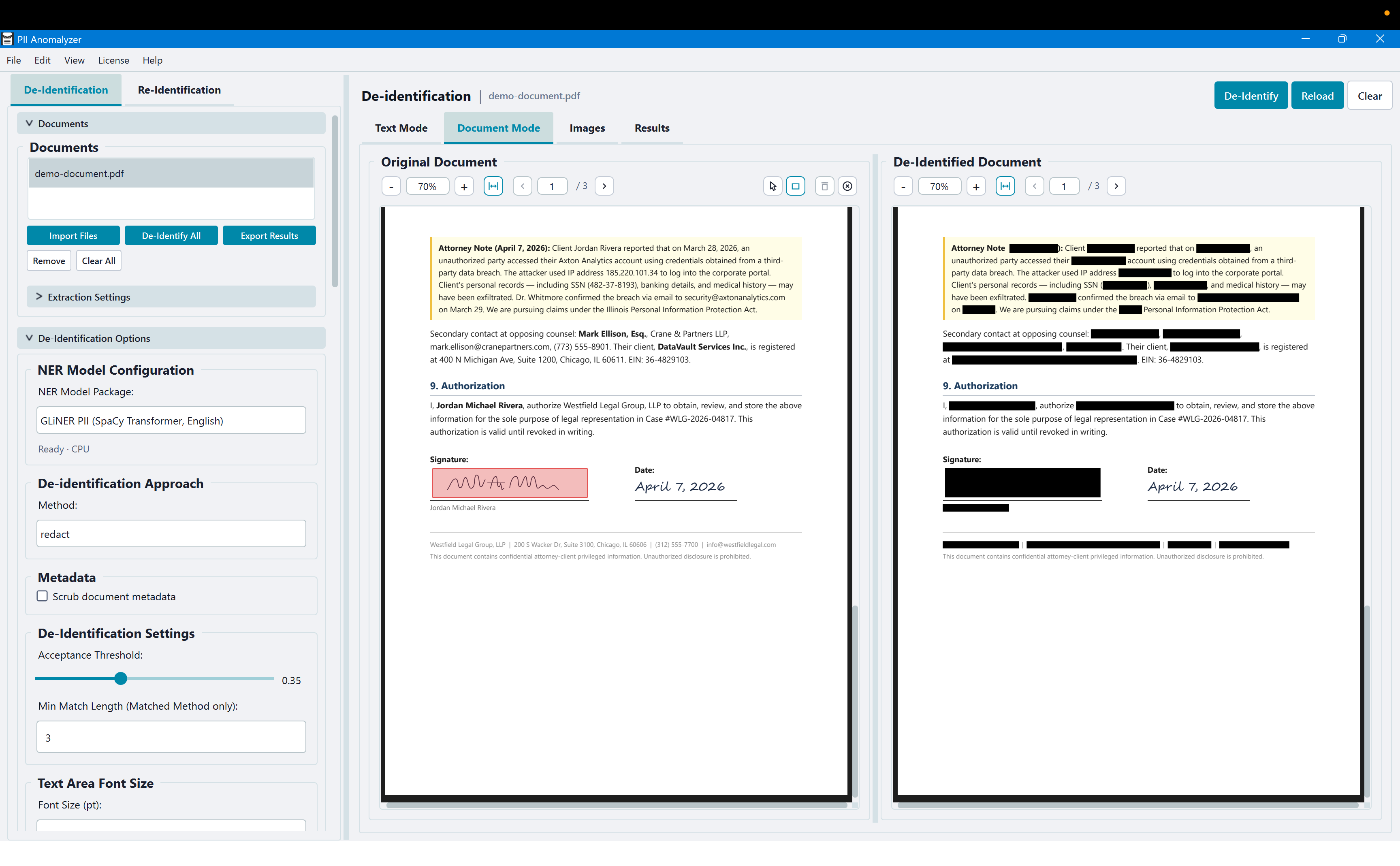1400x866 pixels.
Task: Click the trash icon to delete annotations
Action: click(x=824, y=186)
